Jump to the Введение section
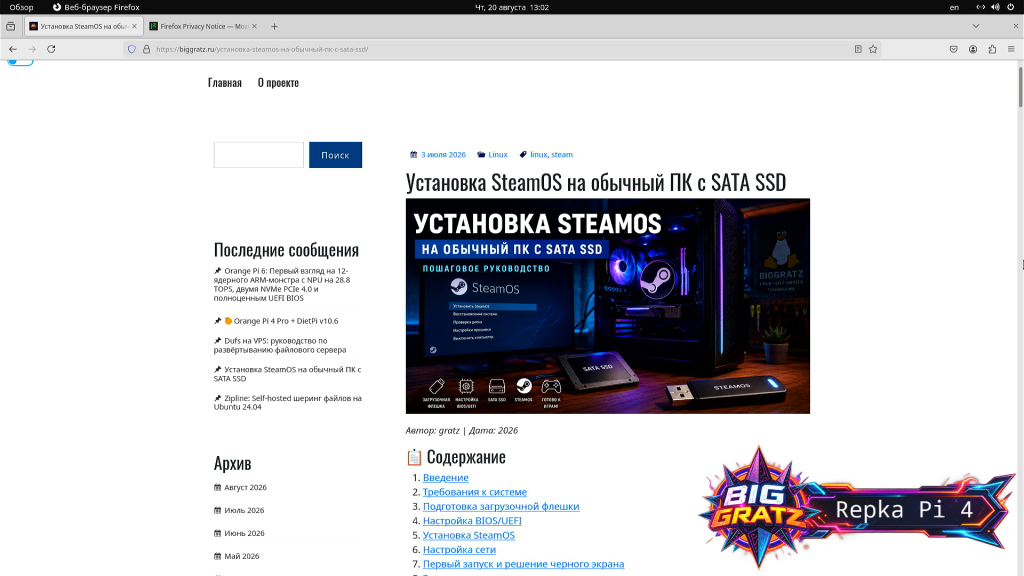1024x576 pixels. [445, 477]
